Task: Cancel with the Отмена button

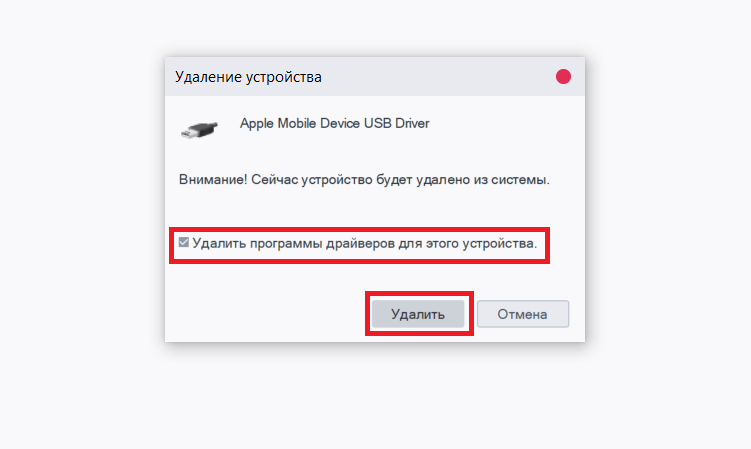Action: pyautogui.click(x=523, y=314)
